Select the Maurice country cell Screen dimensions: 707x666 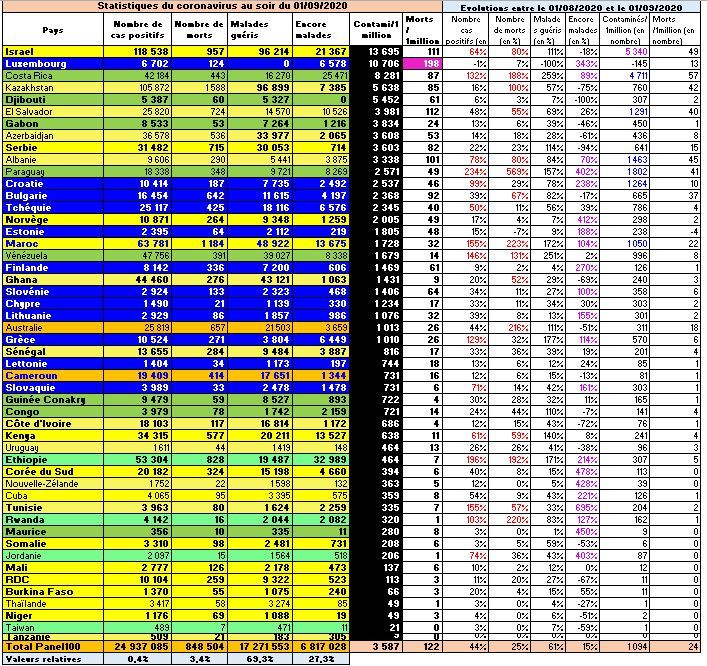click(53, 532)
